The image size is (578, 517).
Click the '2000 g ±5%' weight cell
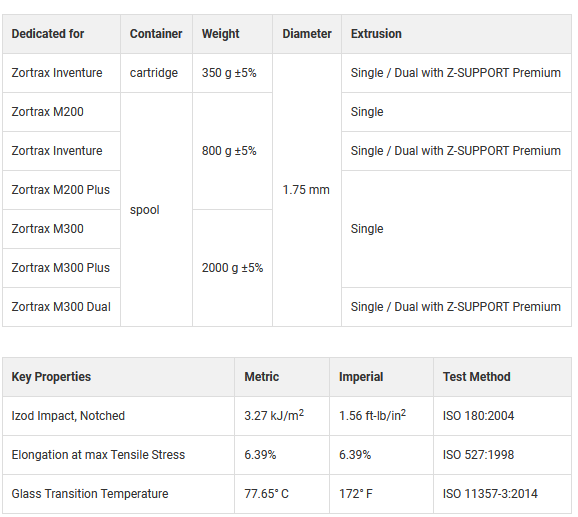click(x=232, y=268)
